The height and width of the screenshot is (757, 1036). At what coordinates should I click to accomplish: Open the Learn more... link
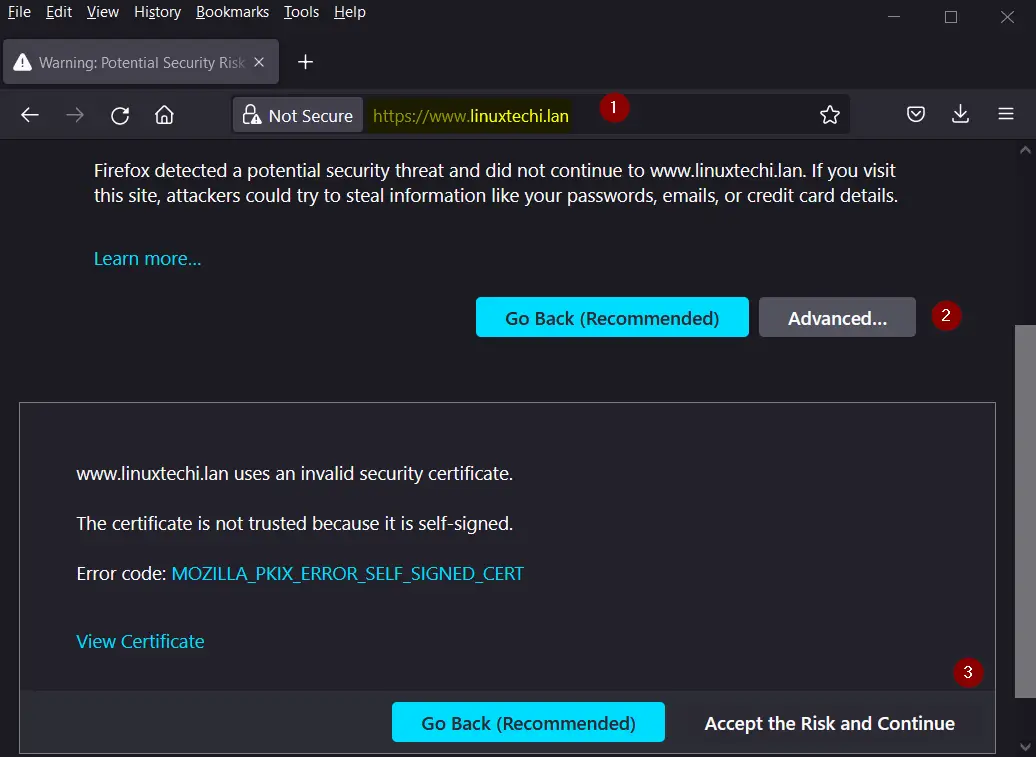[147, 259]
